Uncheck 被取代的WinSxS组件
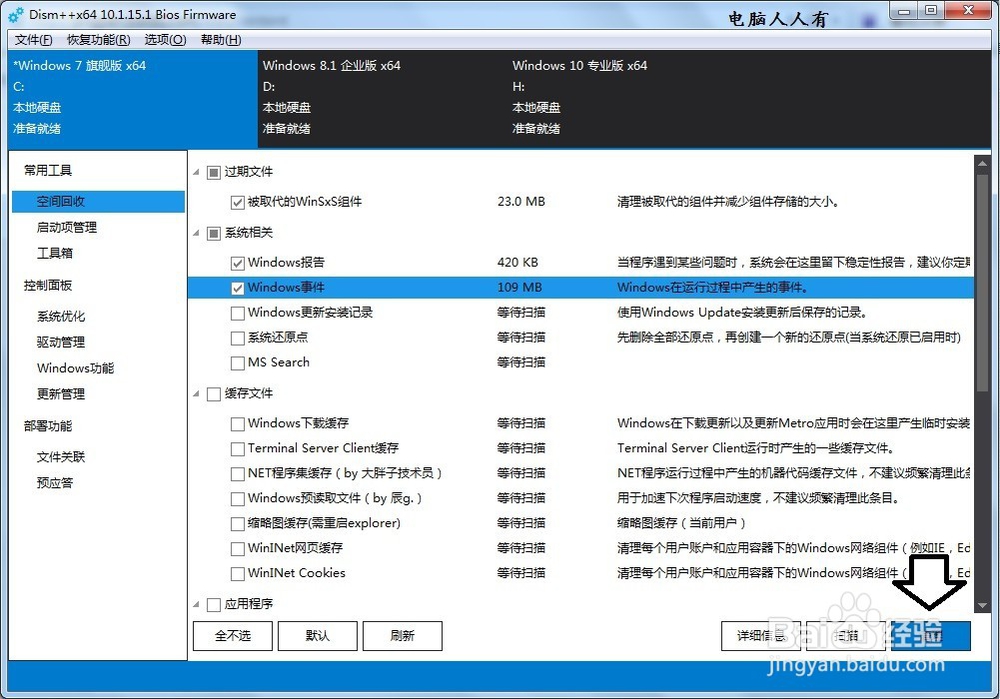This screenshot has height=699, width=1000. click(237, 202)
